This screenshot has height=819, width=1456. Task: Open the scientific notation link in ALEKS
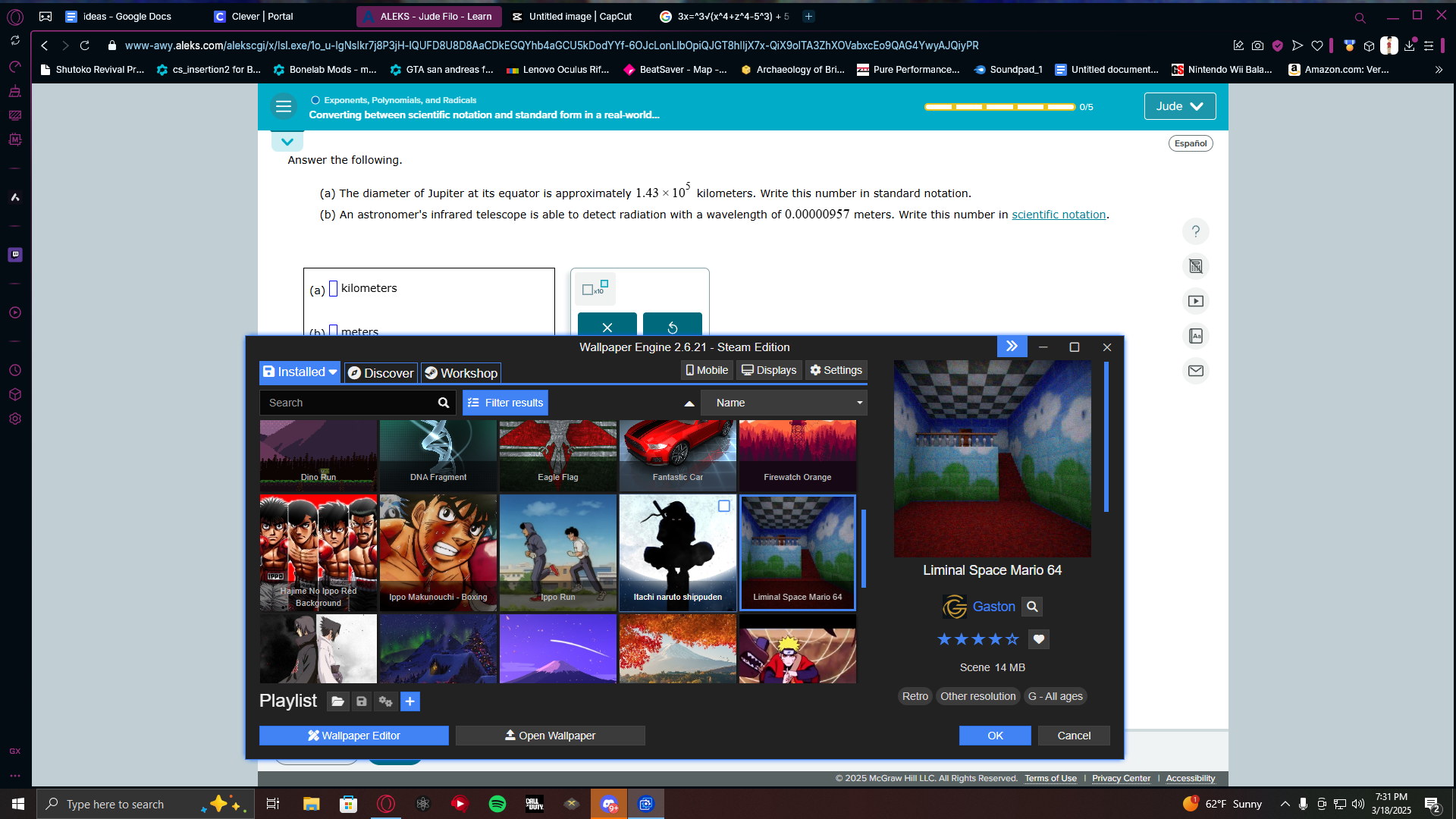[1059, 215]
